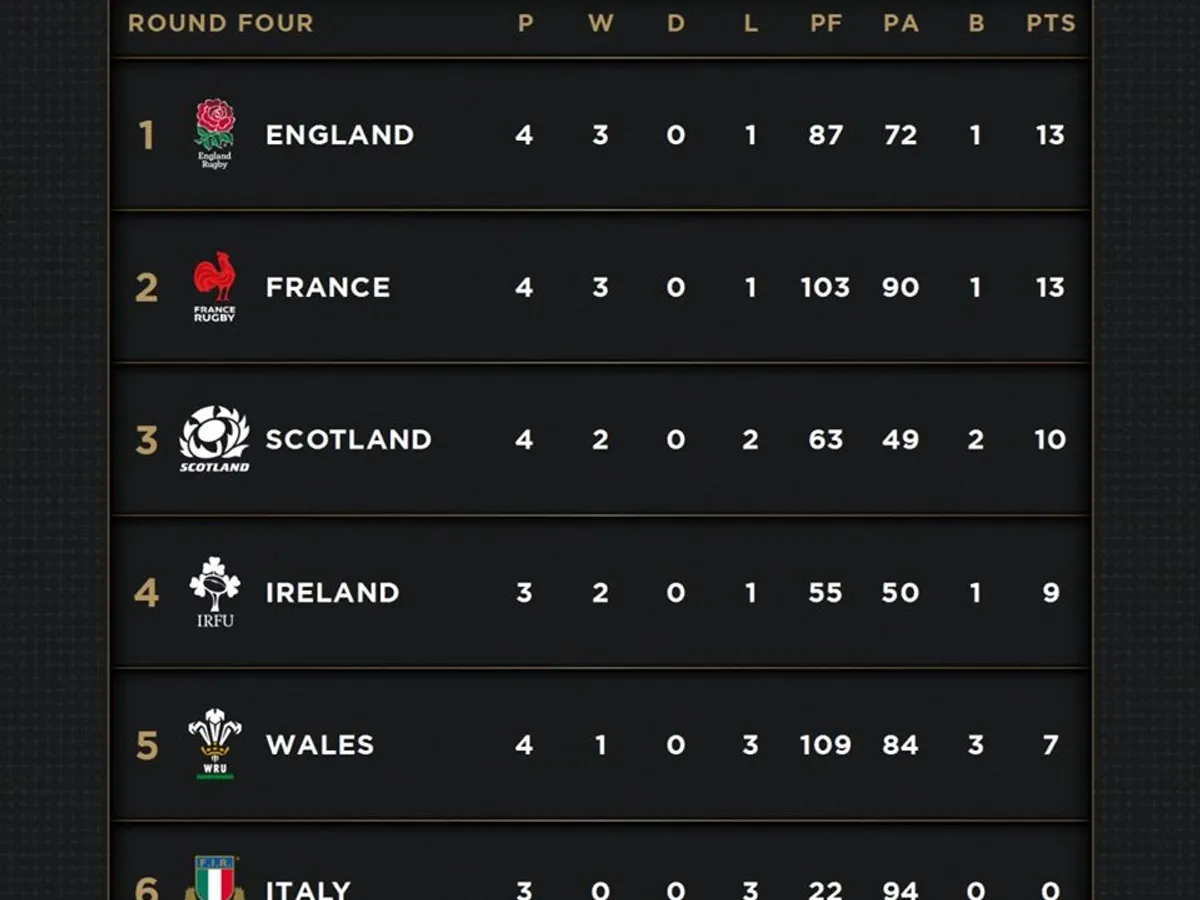1200x900 pixels.
Task: Click England's 13 points total
Action: [x=1050, y=135]
